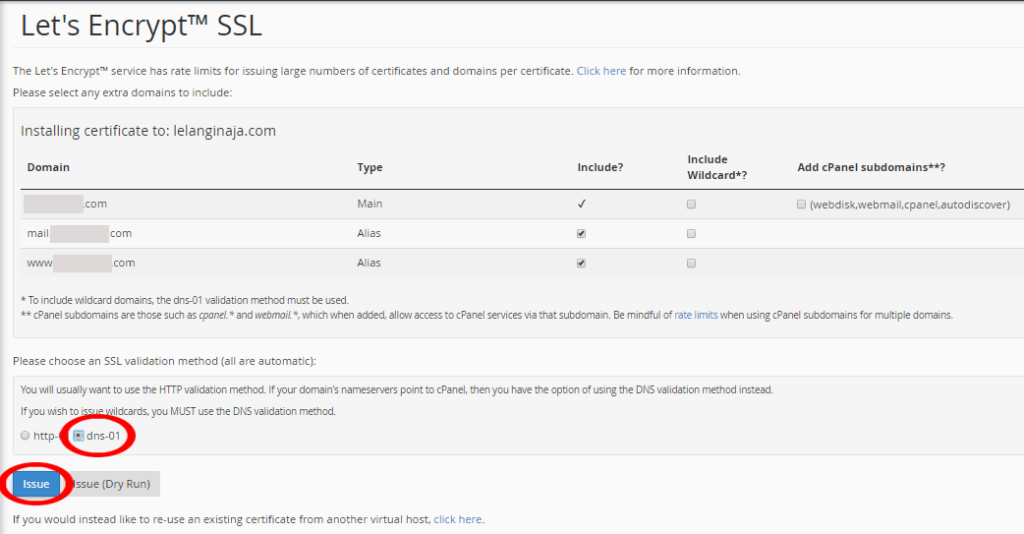This screenshot has height=534, width=1024.
Task: Open the "Click here" rate limits information link
Action: click(601, 71)
